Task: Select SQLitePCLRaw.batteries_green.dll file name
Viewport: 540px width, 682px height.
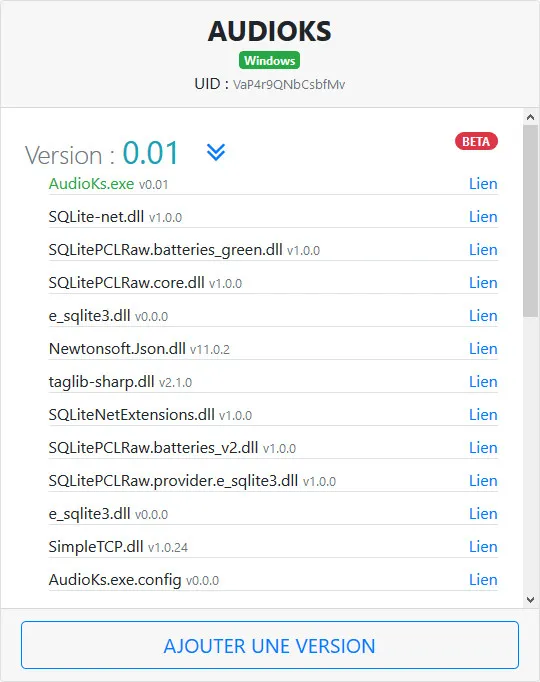Action: (165, 250)
